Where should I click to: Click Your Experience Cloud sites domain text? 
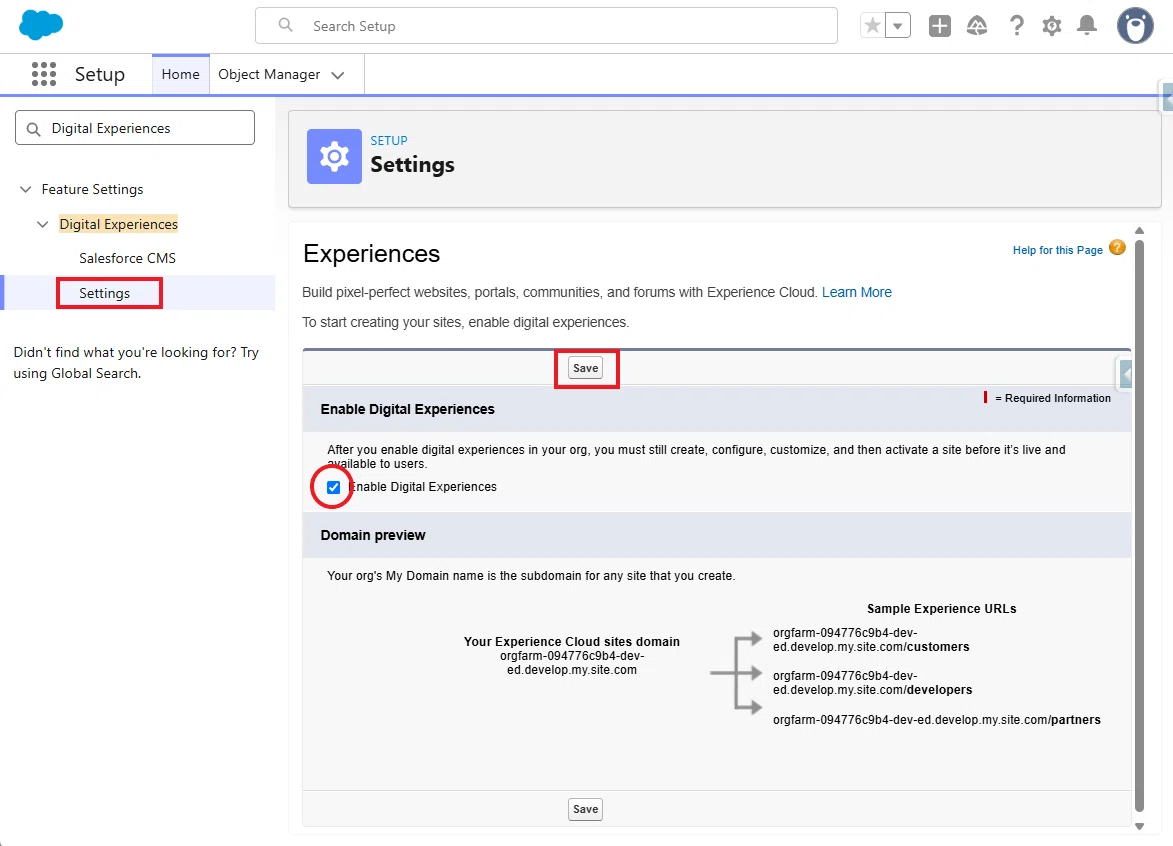pyautogui.click(x=572, y=642)
